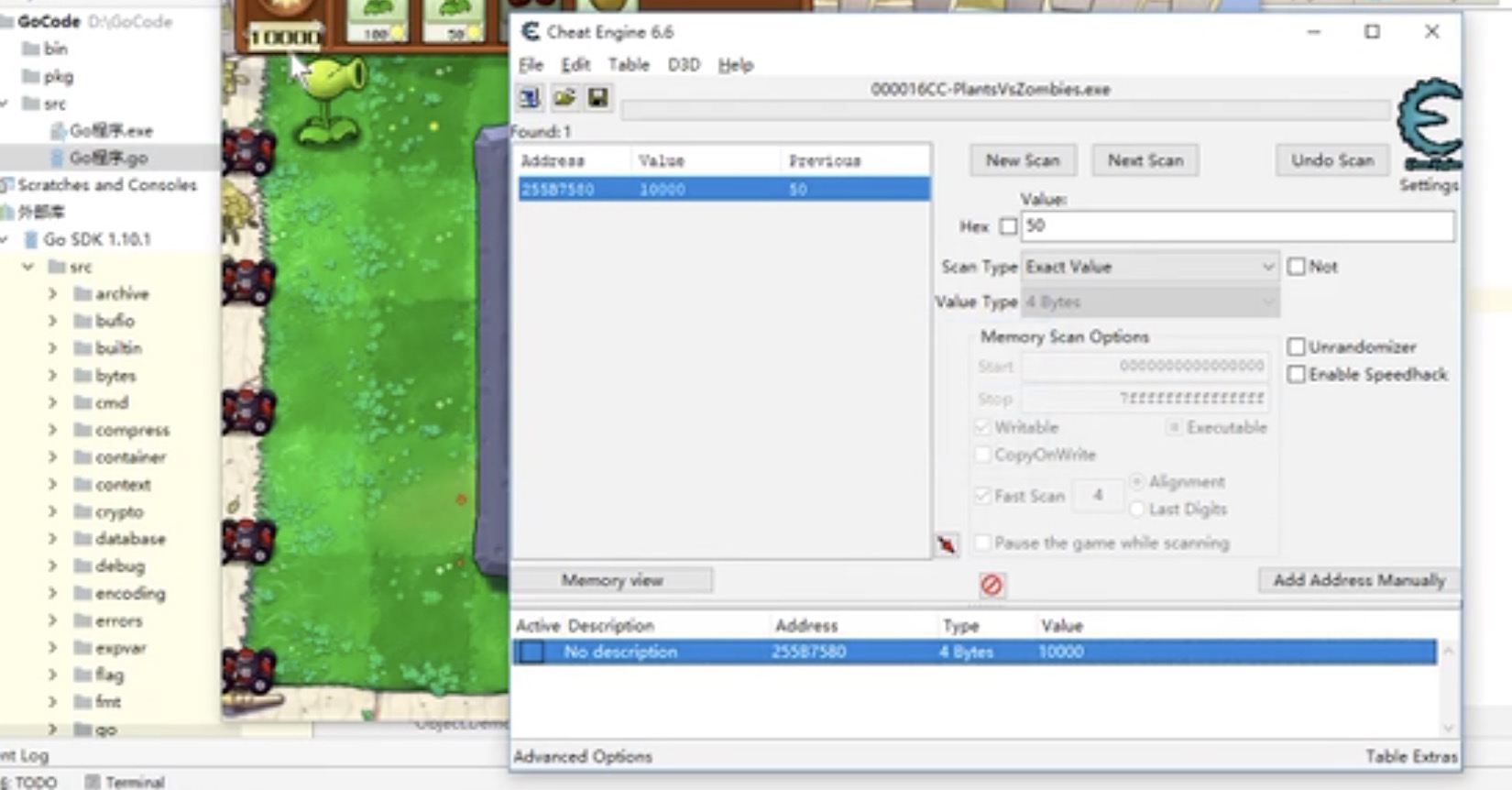Click the Next Scan button
The width and height of the screenshot is (1512, 790).
coord(1145,160)
